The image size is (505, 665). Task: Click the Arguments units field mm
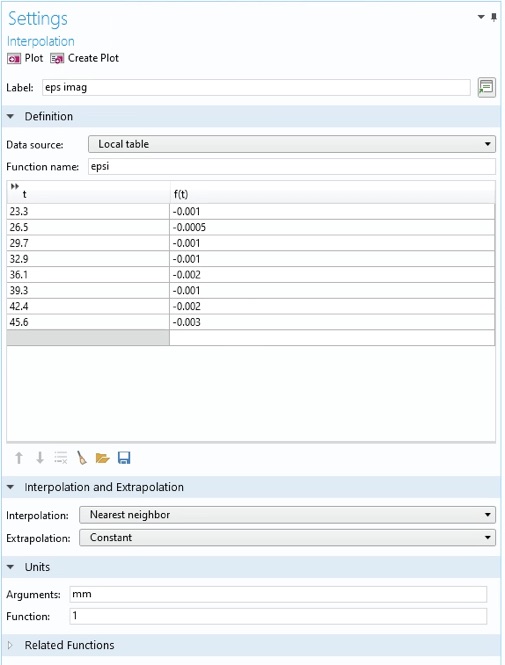coord(278,594)
